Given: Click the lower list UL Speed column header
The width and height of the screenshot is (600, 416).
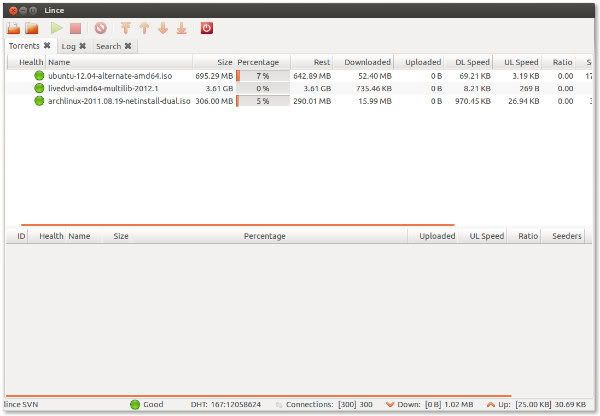Looking at the screenshot, I should 483,236.
